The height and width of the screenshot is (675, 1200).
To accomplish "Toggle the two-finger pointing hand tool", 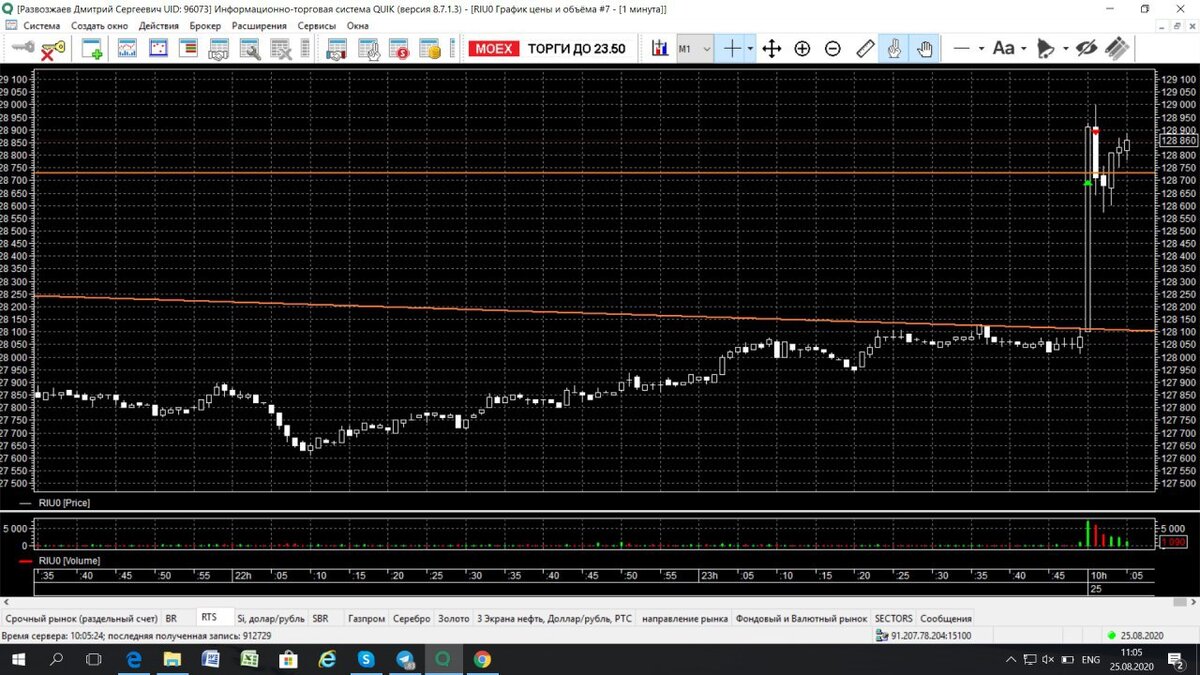I will tap(894, 48).
